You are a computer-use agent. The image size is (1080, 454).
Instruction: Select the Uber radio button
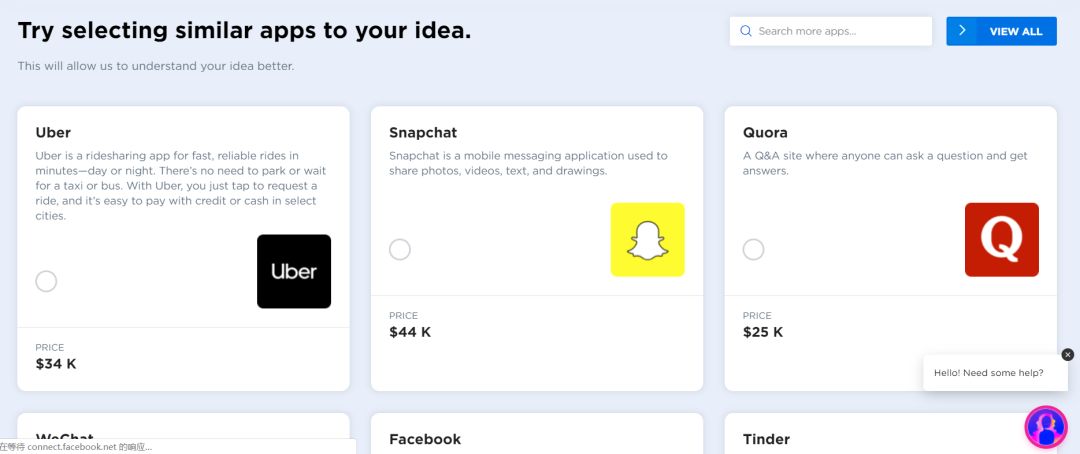46,281
